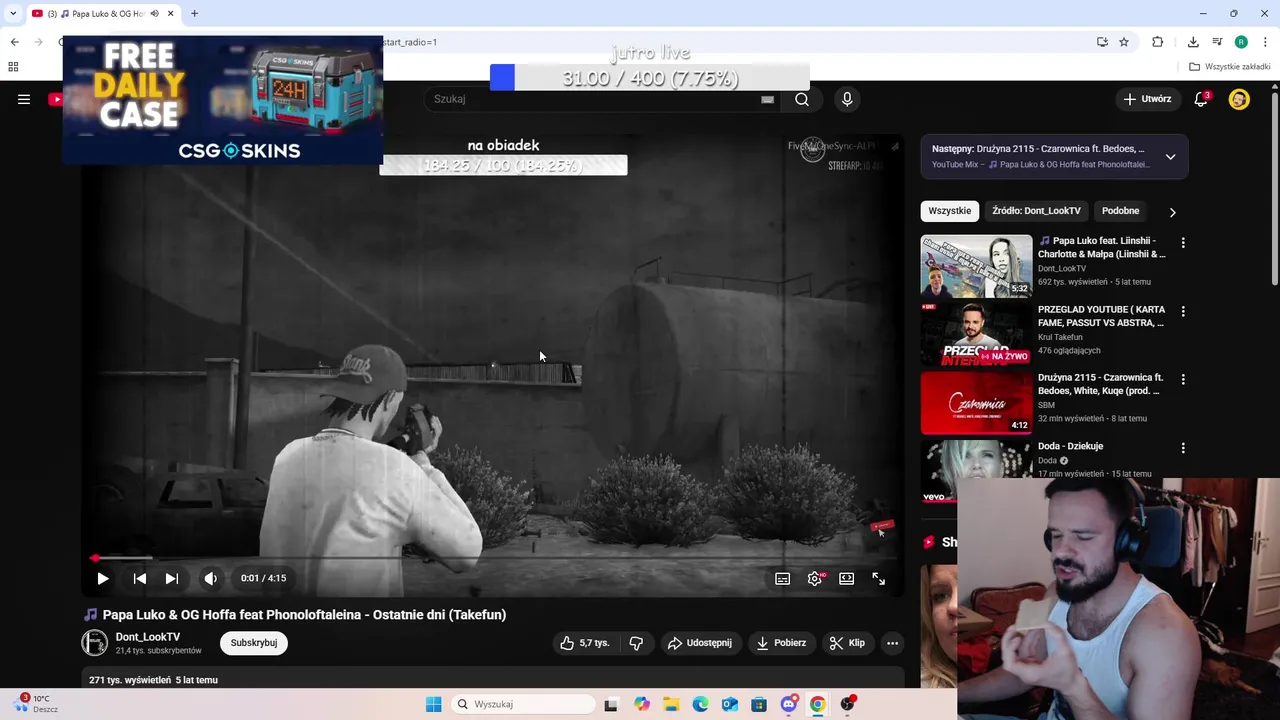Open a new Chrome tab
The width and height of the screenshot is (1280, 720).
click(x=194, y=13)
